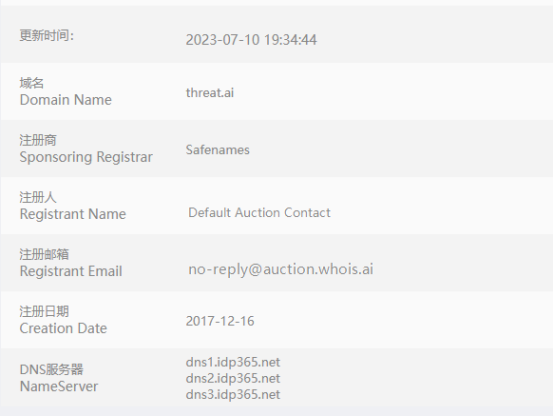Click the NameServer label

coord(59,386)
